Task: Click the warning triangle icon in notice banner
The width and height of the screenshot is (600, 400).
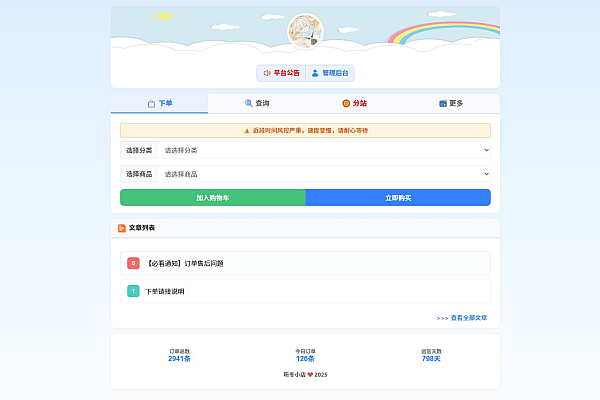Action: pyautogui.click(x=247, y=131)
